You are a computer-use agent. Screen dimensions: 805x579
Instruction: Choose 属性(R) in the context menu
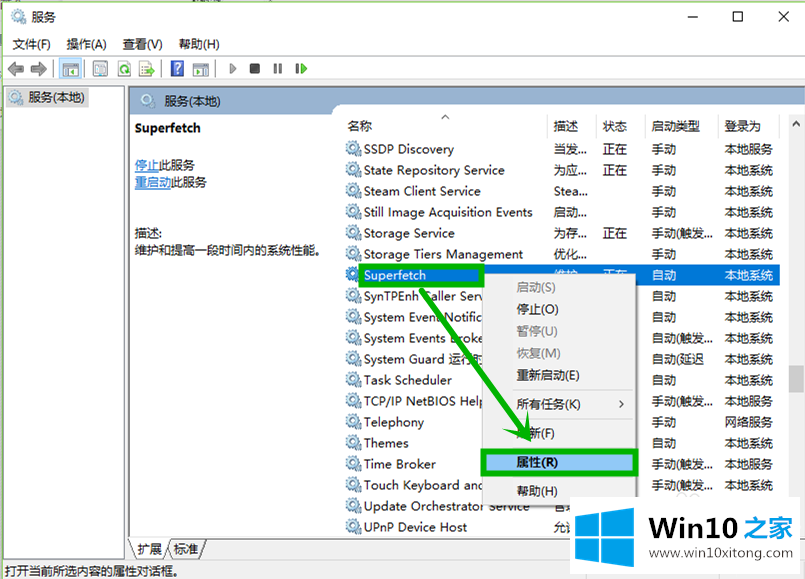[x=559, y=462]
